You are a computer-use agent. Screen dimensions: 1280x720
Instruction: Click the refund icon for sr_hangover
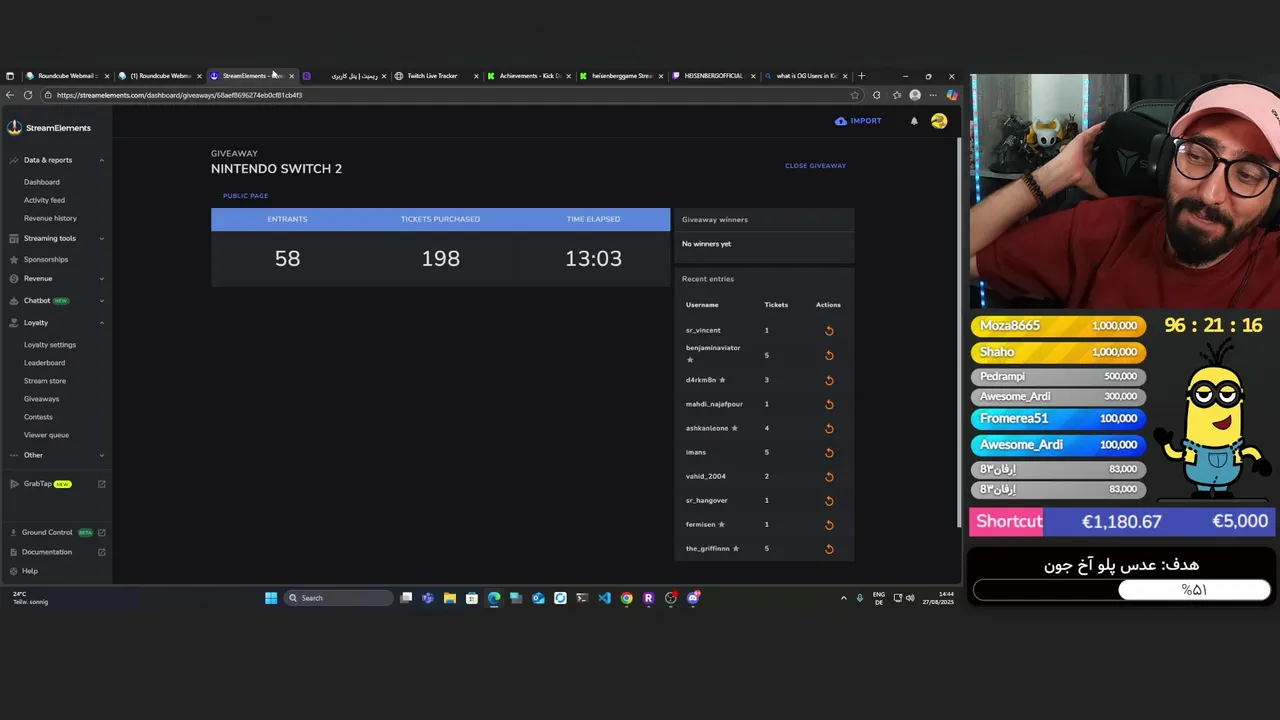tap(829, 501)
